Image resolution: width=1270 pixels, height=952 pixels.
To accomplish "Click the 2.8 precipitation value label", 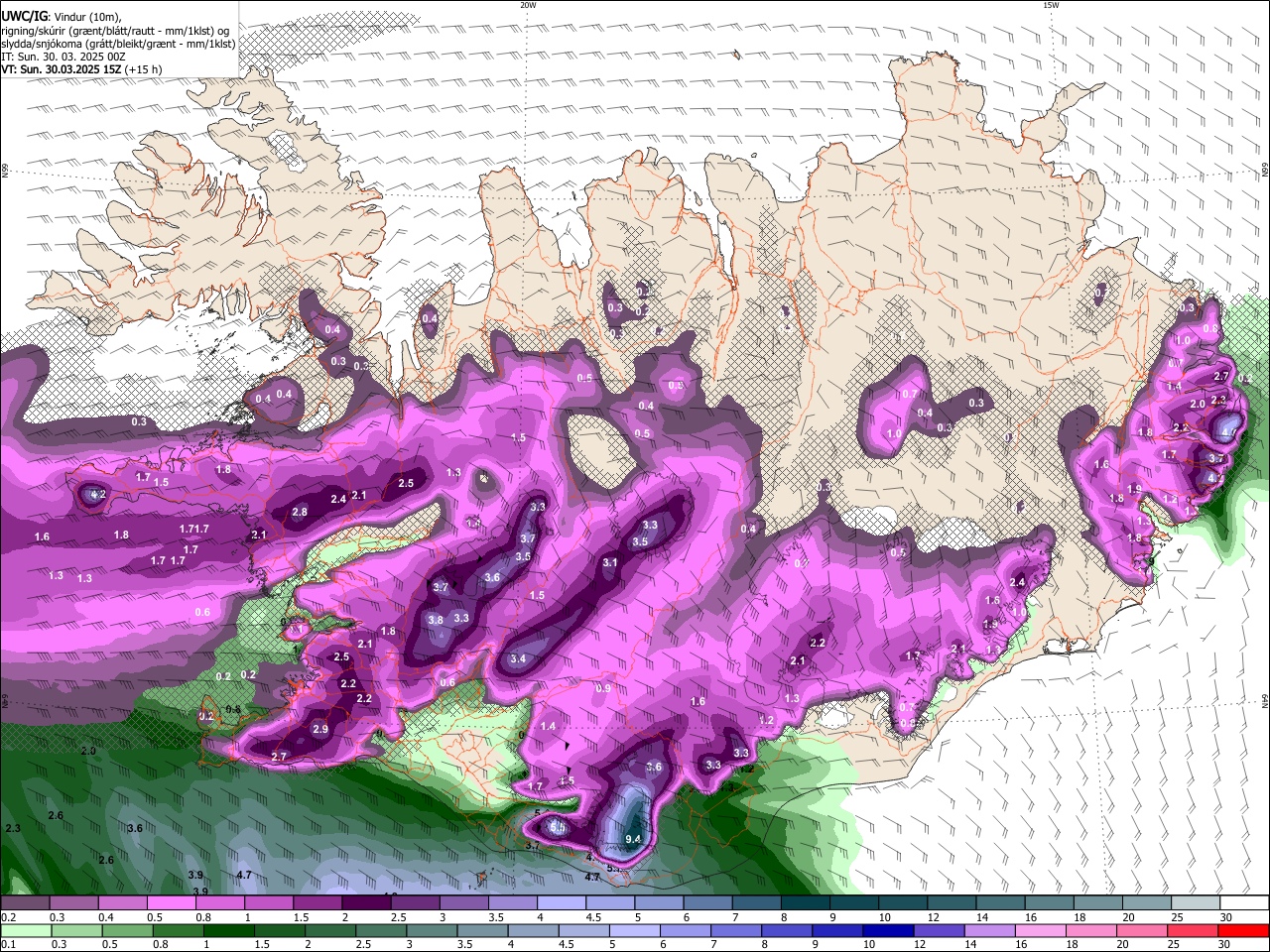I will pyautogui.click(x=299, y=513).
